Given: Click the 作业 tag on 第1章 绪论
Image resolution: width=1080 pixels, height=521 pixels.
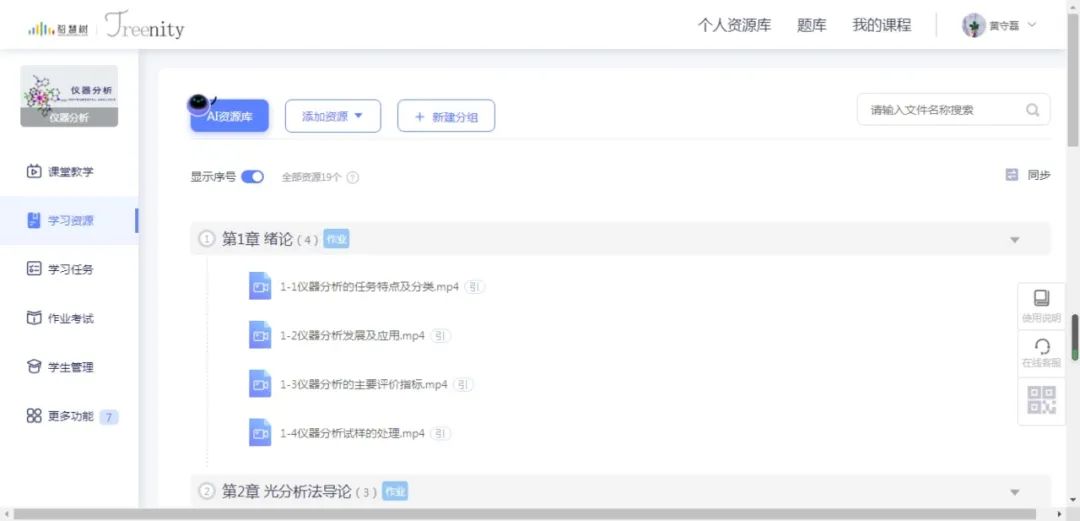Looking at the screenshot, I should pyautogui.click(x=336, y=239).
